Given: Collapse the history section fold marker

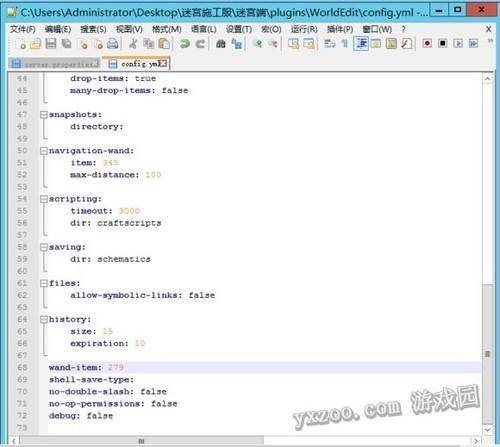Looking at the screenshot, I should (44, 320).
